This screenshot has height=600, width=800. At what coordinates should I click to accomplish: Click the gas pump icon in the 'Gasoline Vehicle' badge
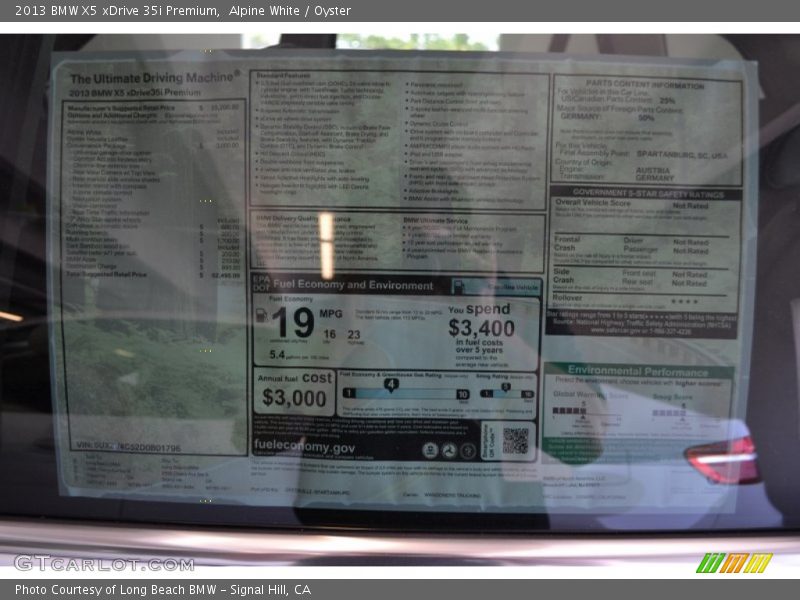[x=459, y=286]
